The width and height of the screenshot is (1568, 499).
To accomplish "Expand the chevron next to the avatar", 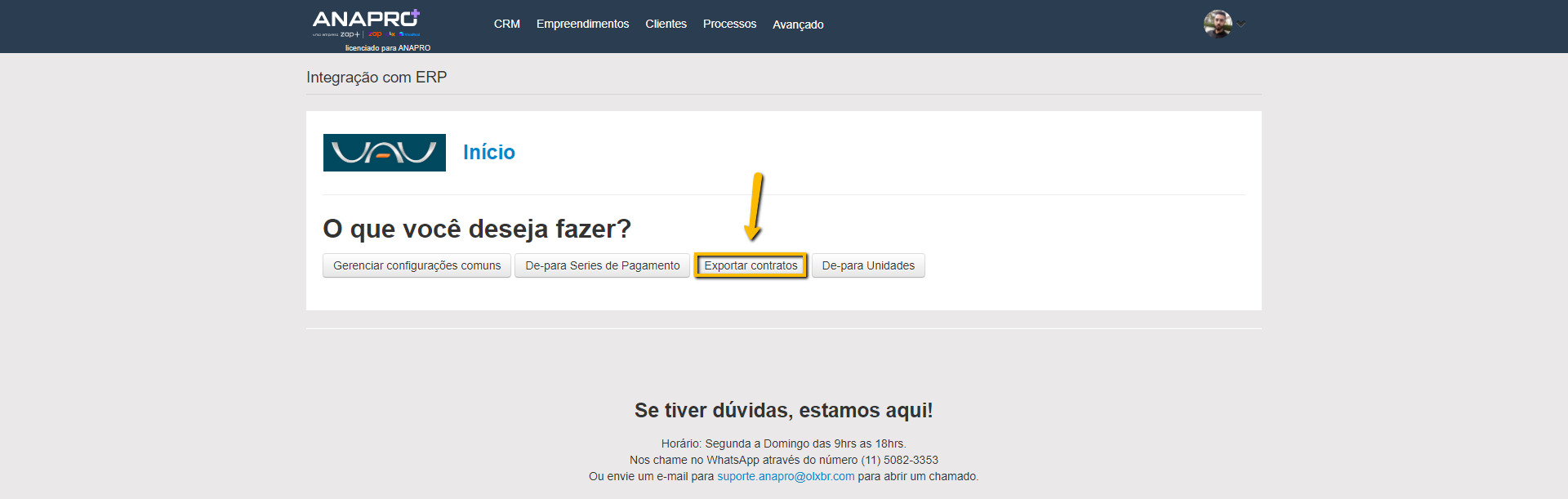I will point(1241,24).
